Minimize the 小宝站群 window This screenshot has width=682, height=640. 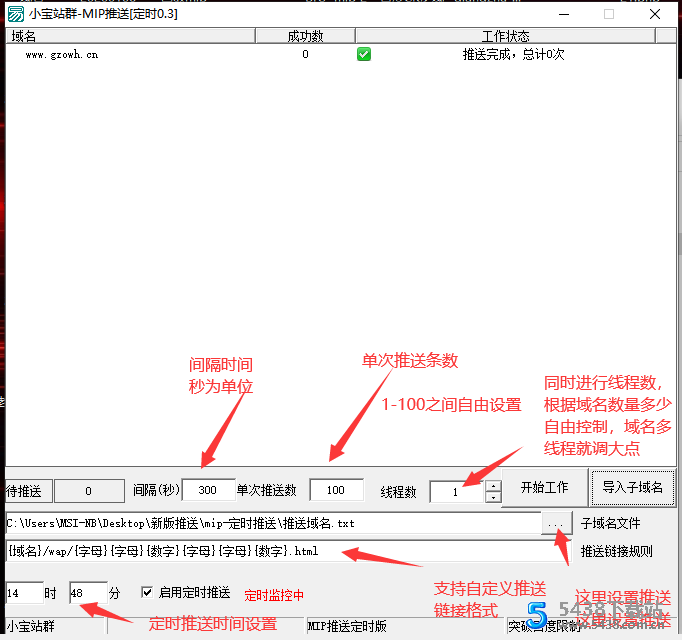(564, 14)
